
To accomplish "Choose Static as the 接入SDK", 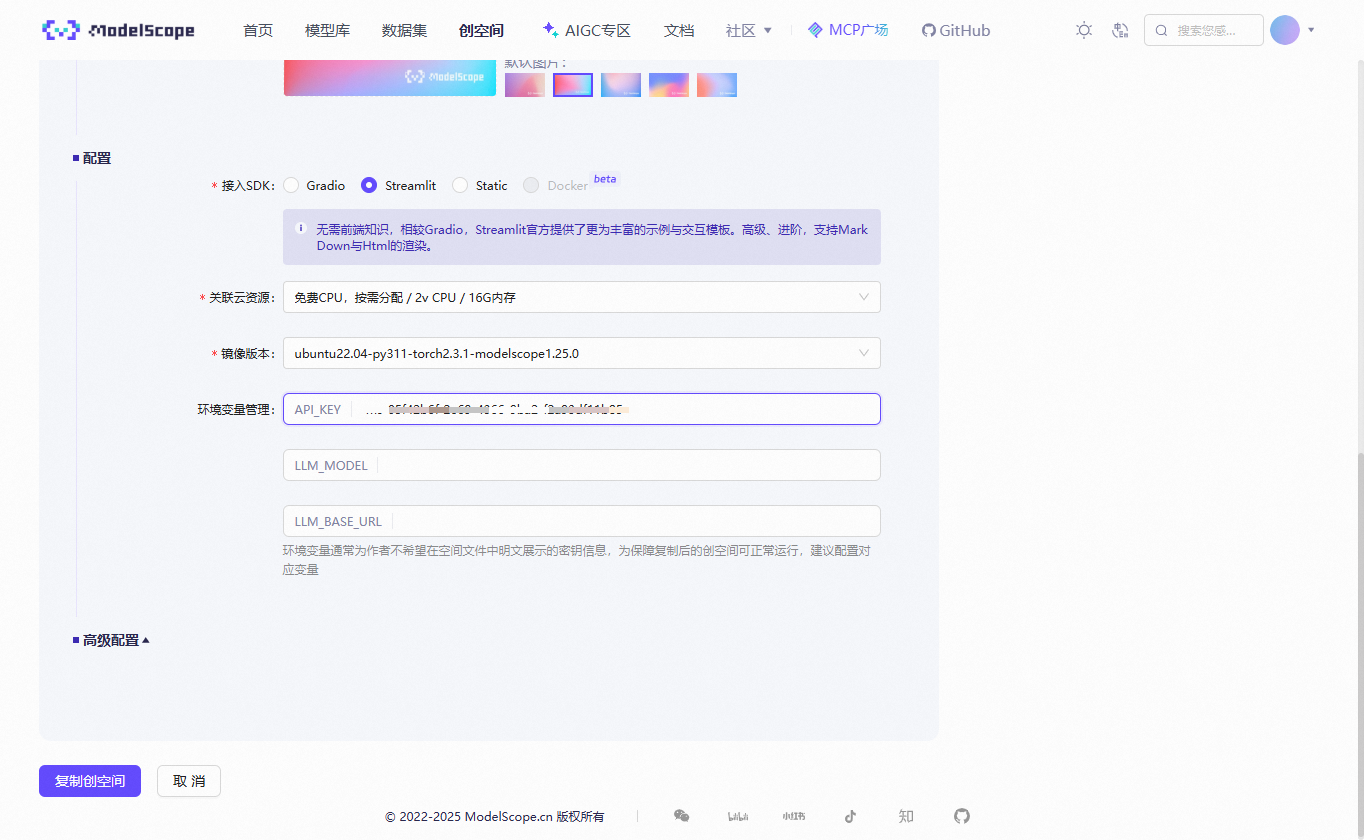I will [x=460, y=185].
